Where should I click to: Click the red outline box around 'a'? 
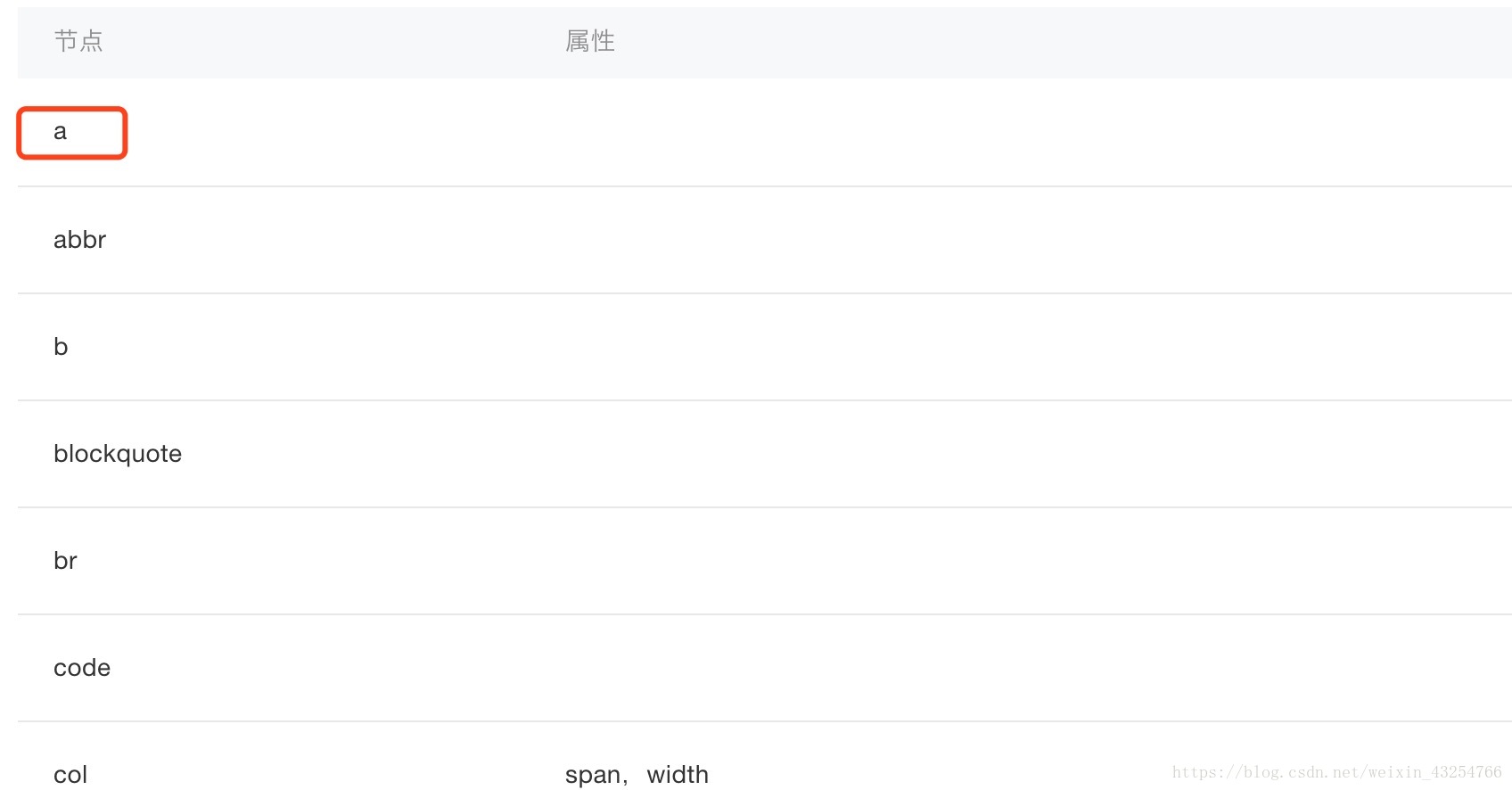pyautogui.click(x=72, y=133)
